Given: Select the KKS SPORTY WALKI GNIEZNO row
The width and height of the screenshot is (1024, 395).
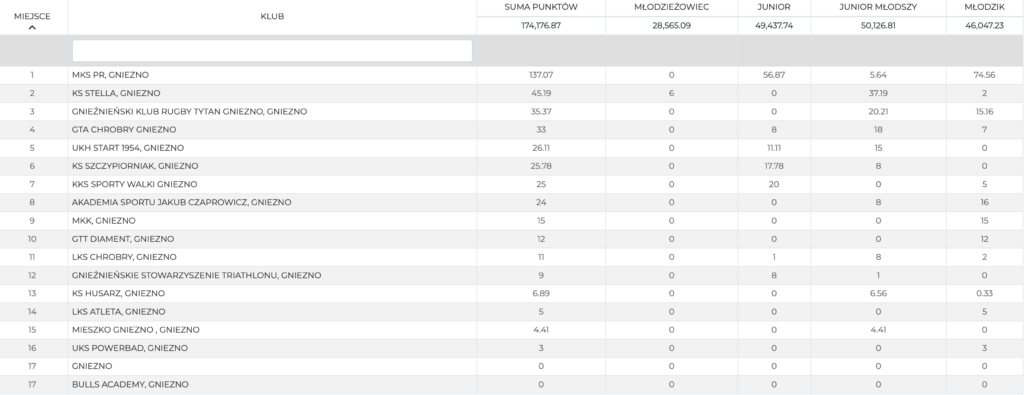Looking at the screenshot, I should coord(512,185).
